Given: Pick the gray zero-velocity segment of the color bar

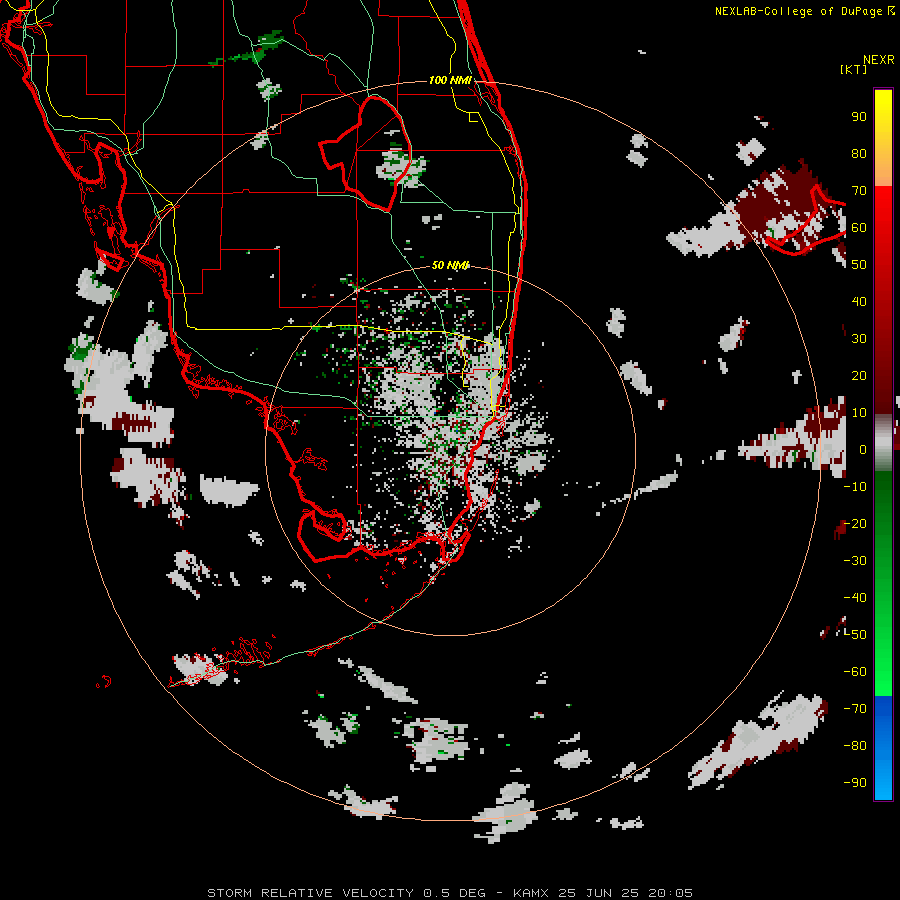Looking at the screenshot, I should (x=883, y=442).
